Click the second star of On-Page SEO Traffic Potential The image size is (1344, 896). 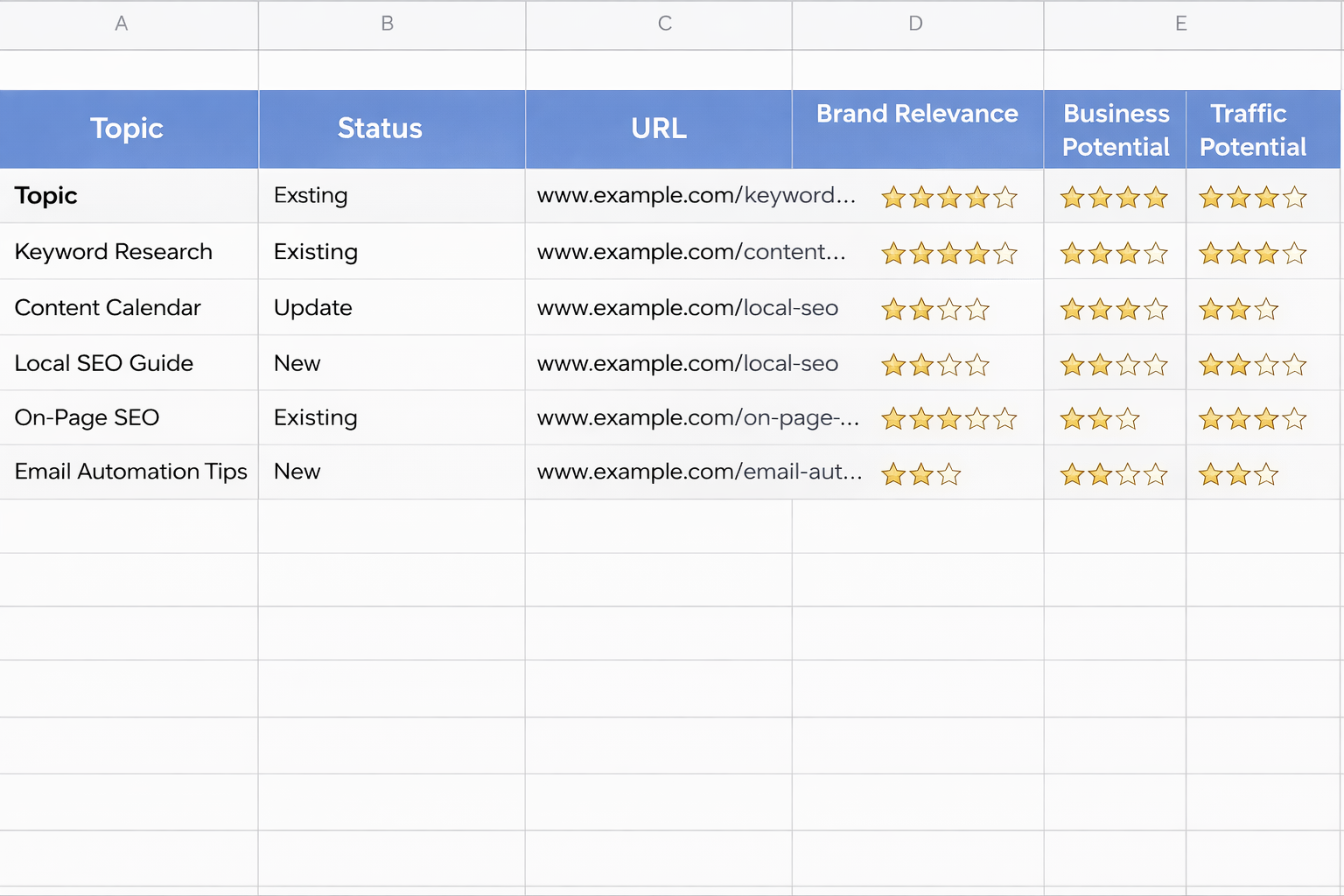(1239, 418)
